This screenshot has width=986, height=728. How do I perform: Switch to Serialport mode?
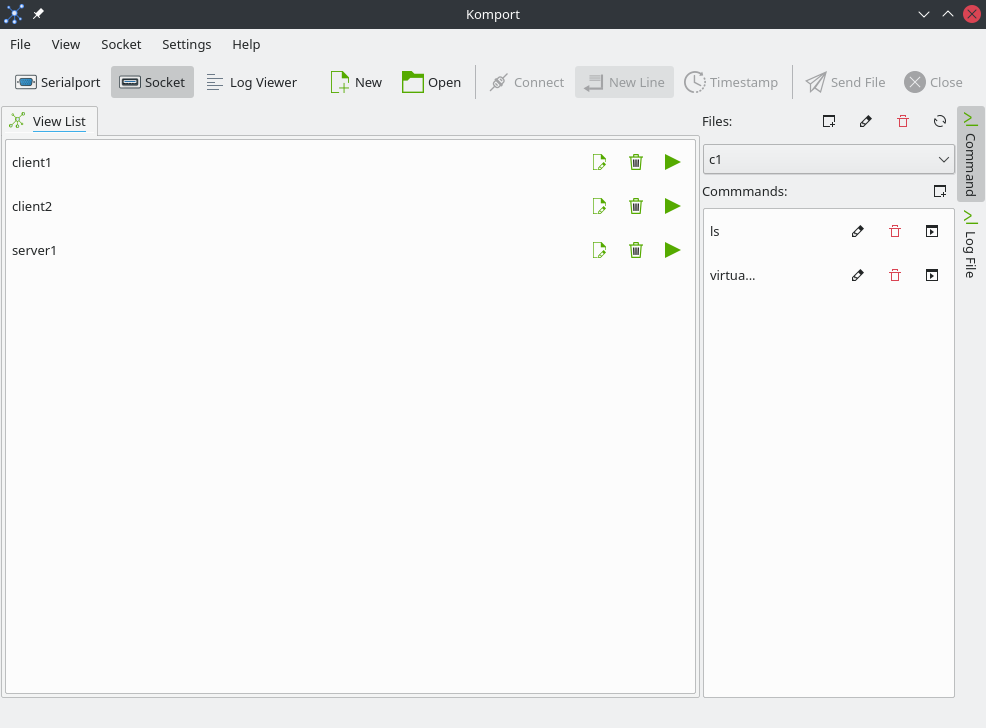pos(57,82)
